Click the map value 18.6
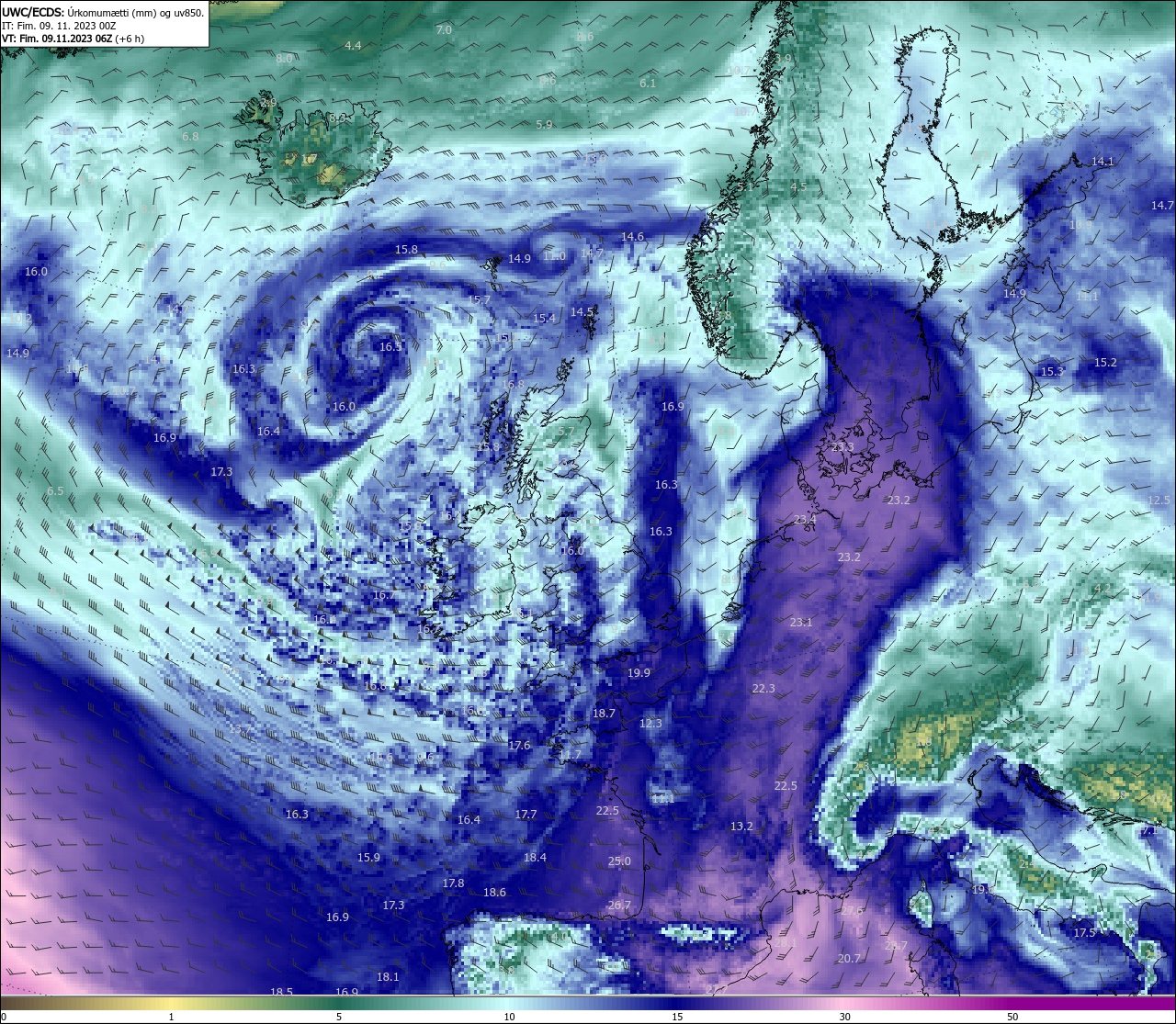Image resolution: width=1176 pixels, height=1024 pixels. pyautogui.click(x=494, y=892)
